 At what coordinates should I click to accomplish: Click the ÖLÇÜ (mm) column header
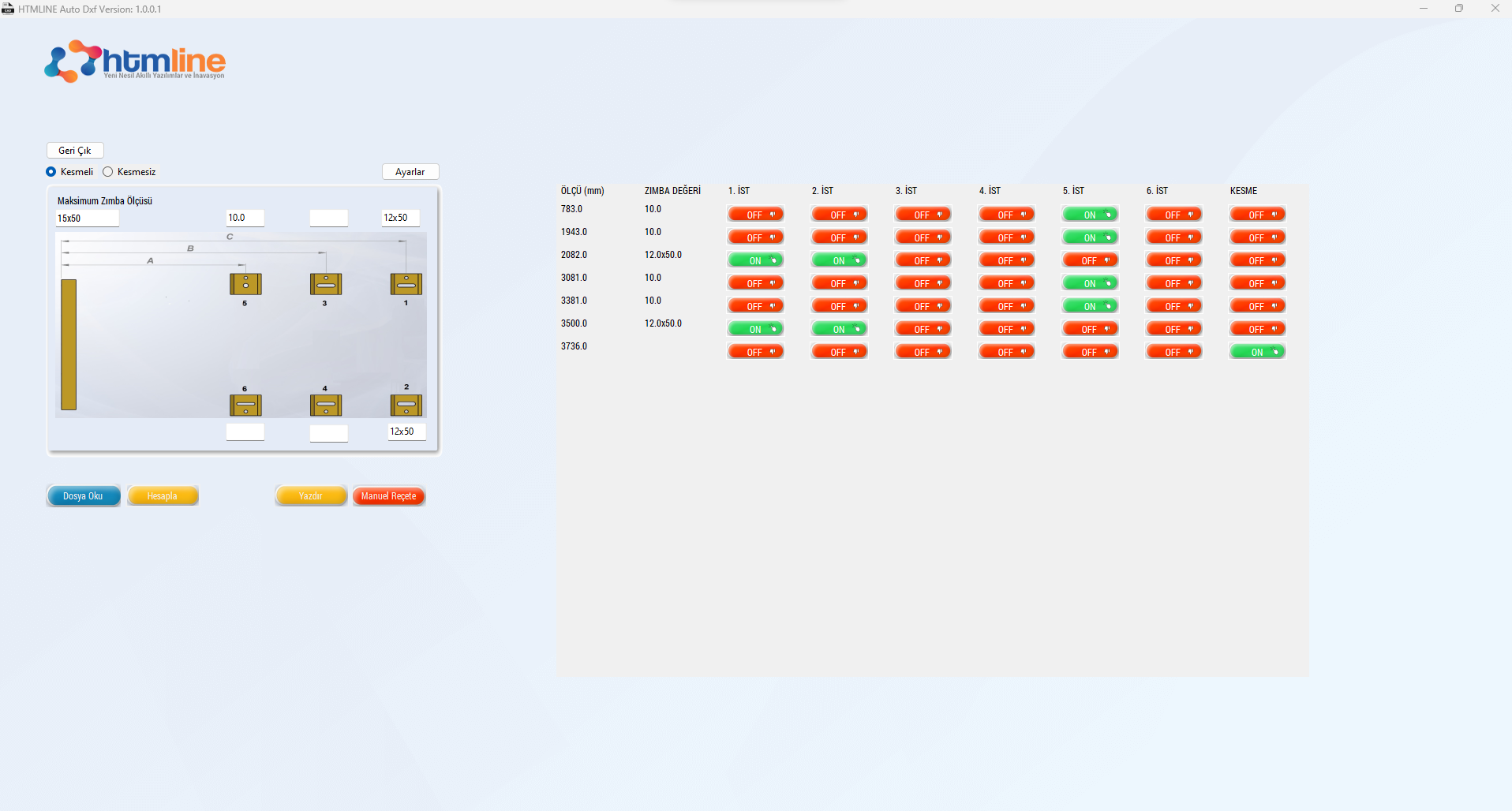582,191
